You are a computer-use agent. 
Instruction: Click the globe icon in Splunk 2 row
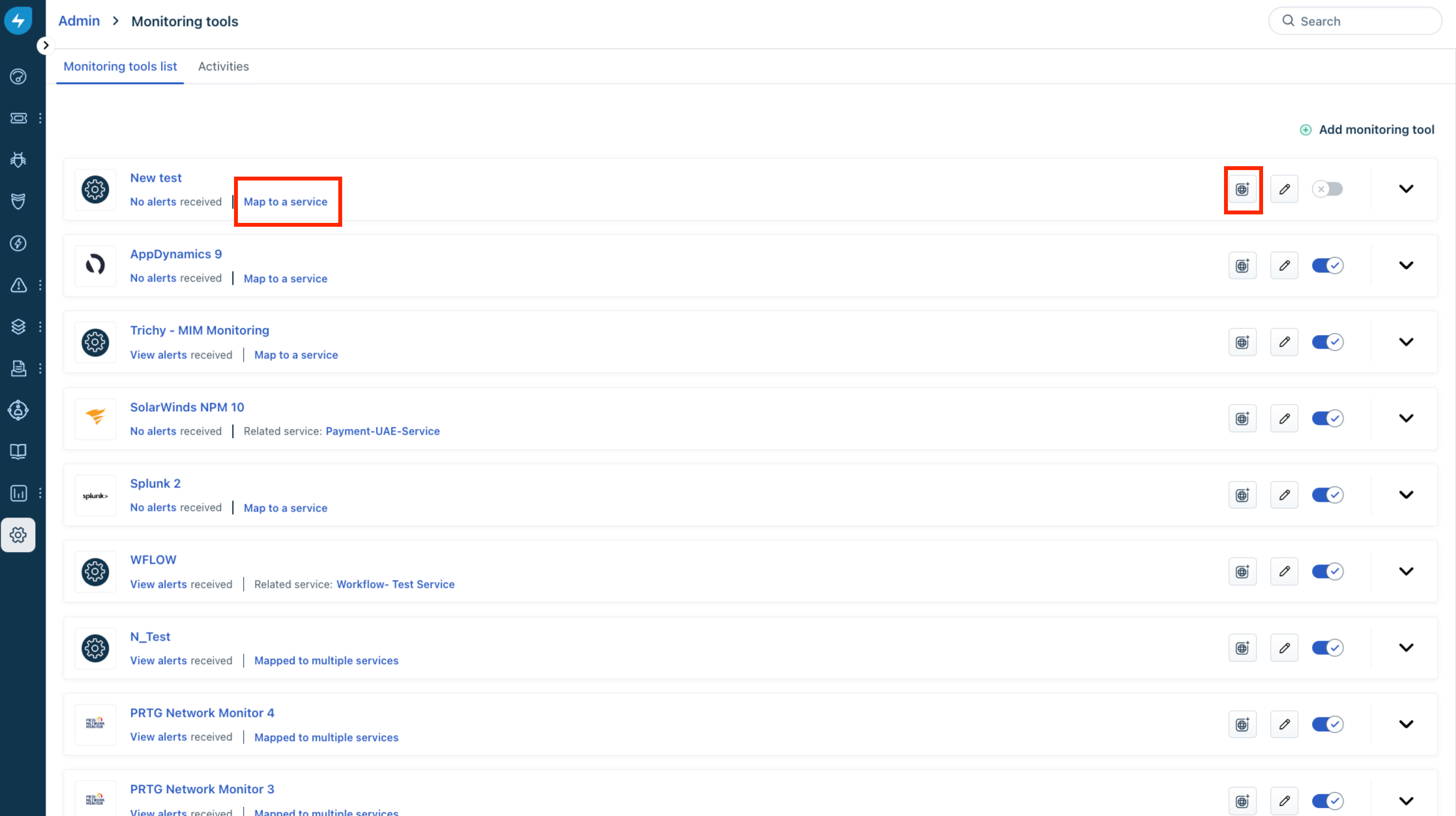(1242, 495)
